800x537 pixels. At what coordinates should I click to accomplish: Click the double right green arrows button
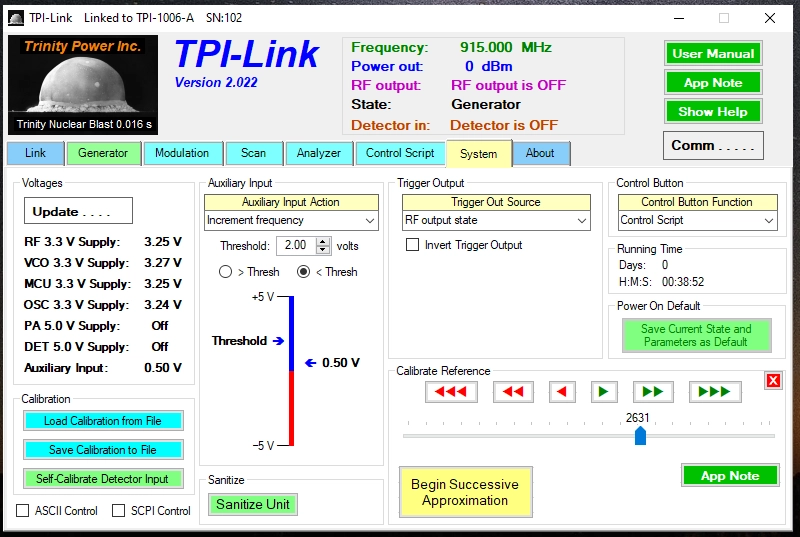tap(653, 392)
